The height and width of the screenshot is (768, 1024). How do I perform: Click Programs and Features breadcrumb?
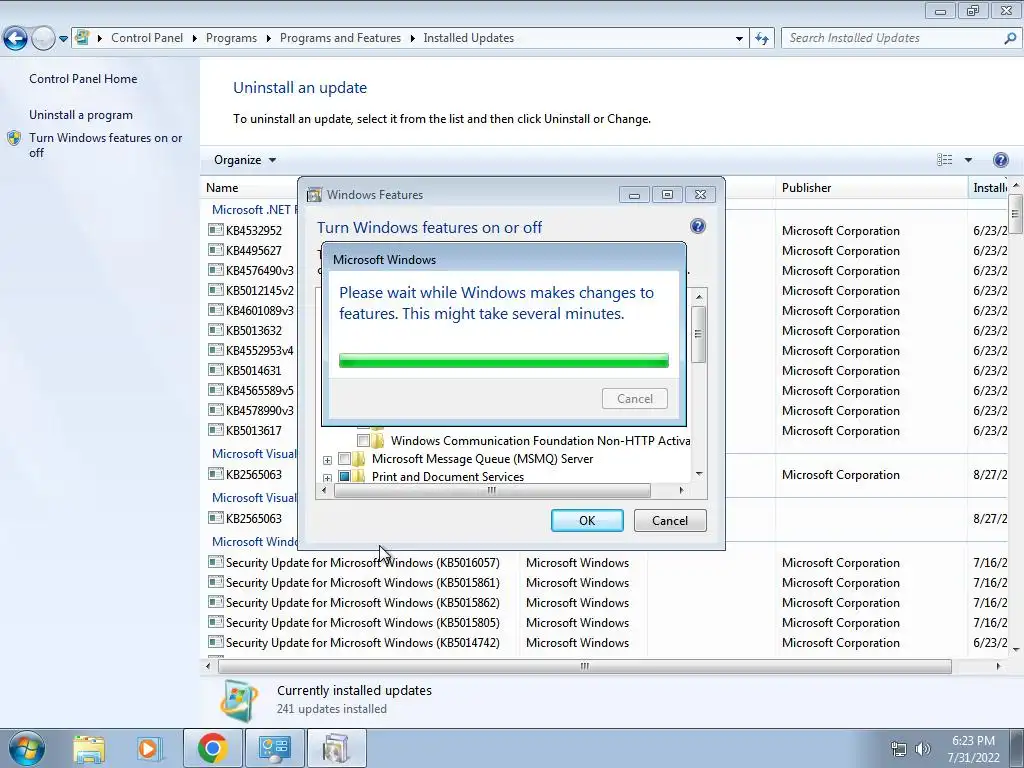click(x=340, y=38)
